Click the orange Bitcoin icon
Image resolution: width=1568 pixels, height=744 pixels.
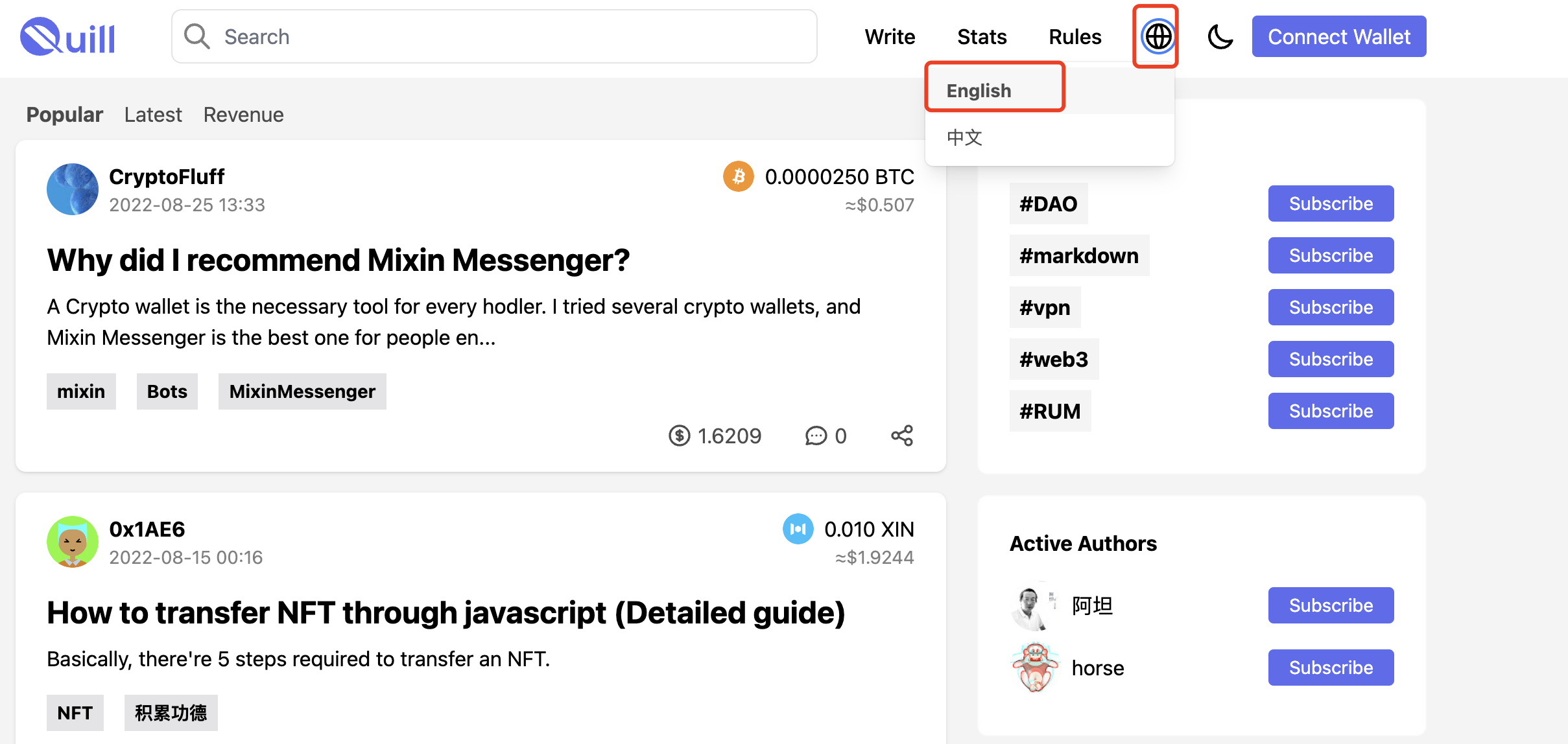(738, 176)
